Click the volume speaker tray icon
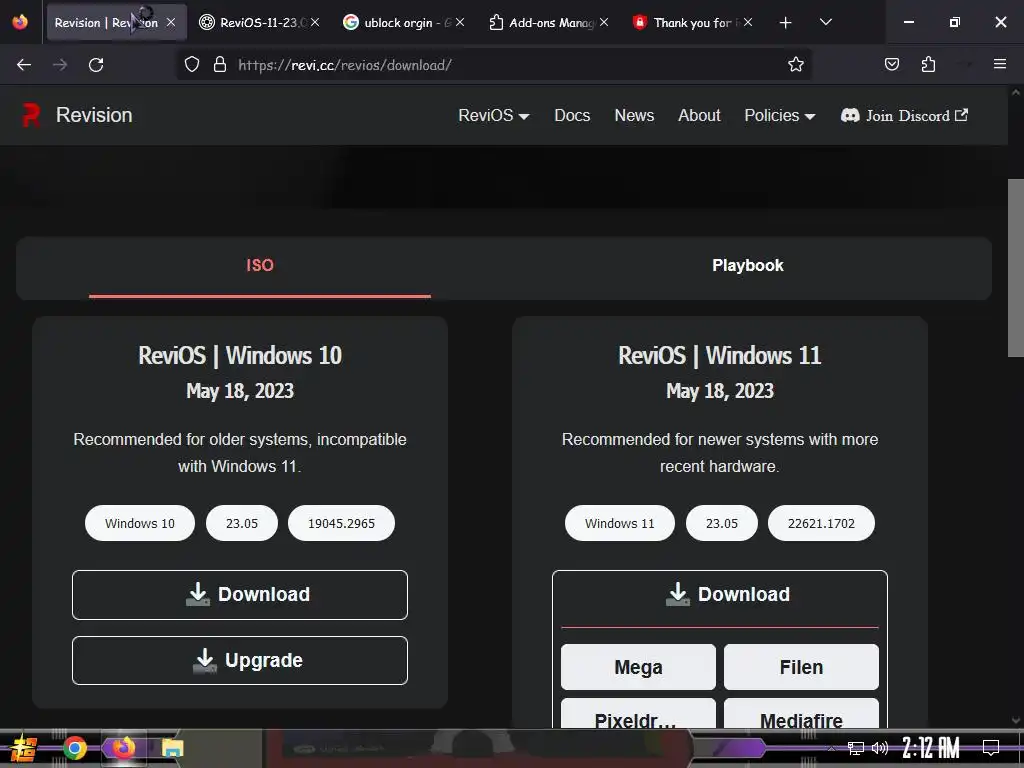 pyautogui.click(x=880, y=748)
